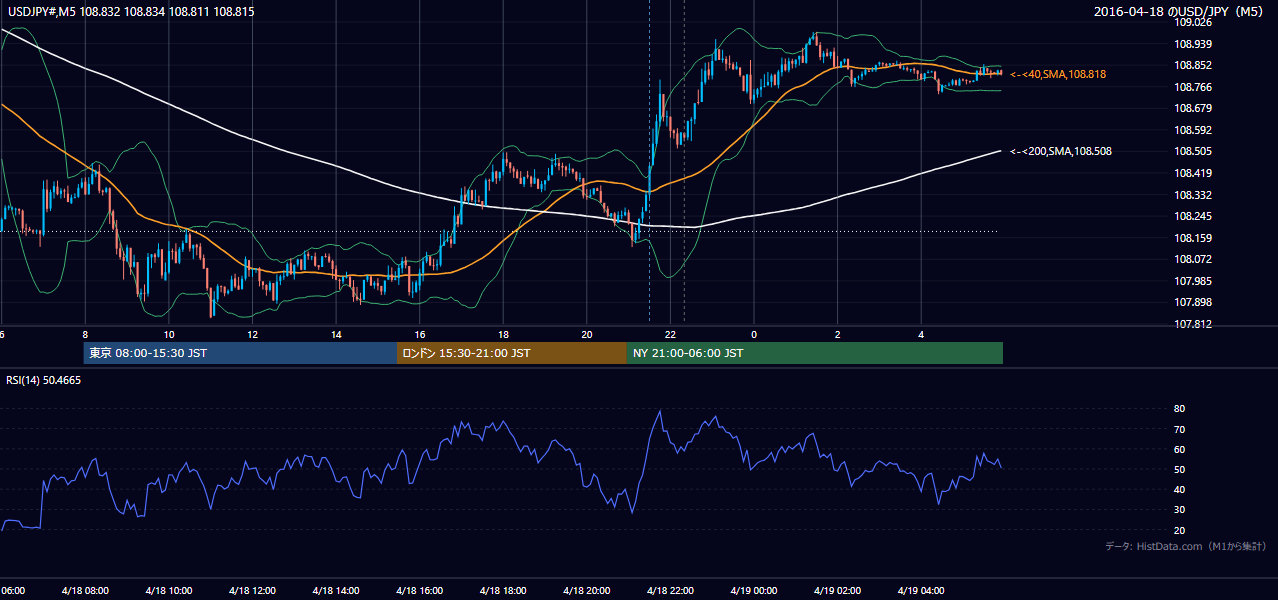Click hour 4 on the candlestick time axis
This screenshot has height=600, width=1278.
pos(922,334)
